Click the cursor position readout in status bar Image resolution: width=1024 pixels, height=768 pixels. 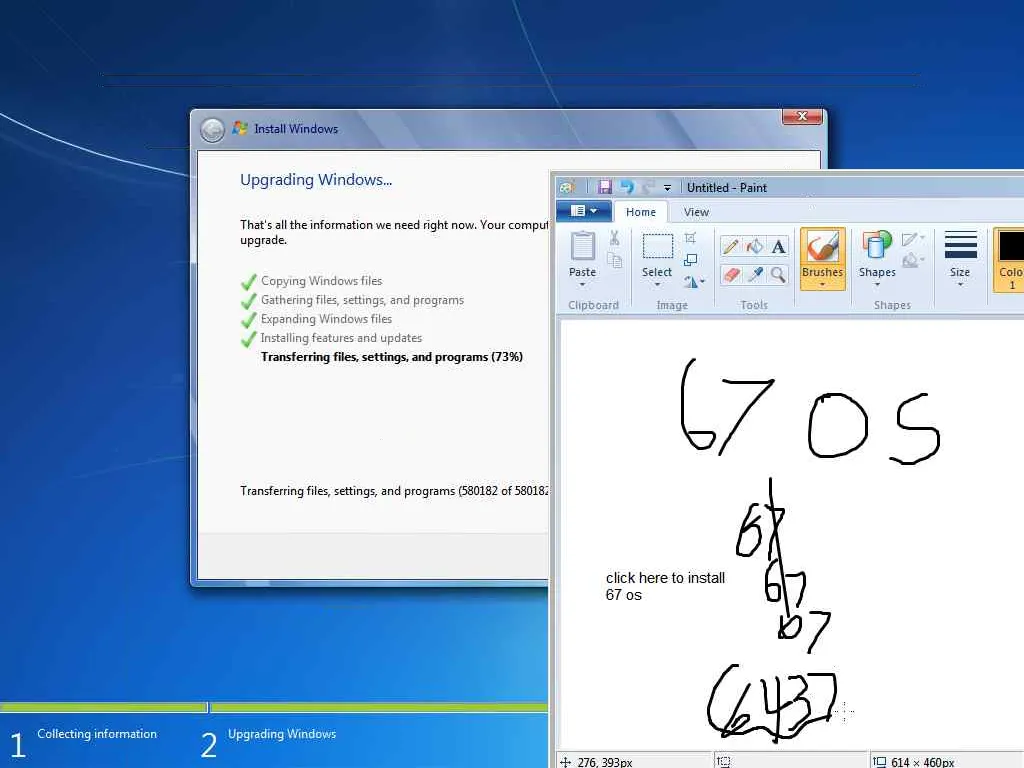(x=605, y=762)
